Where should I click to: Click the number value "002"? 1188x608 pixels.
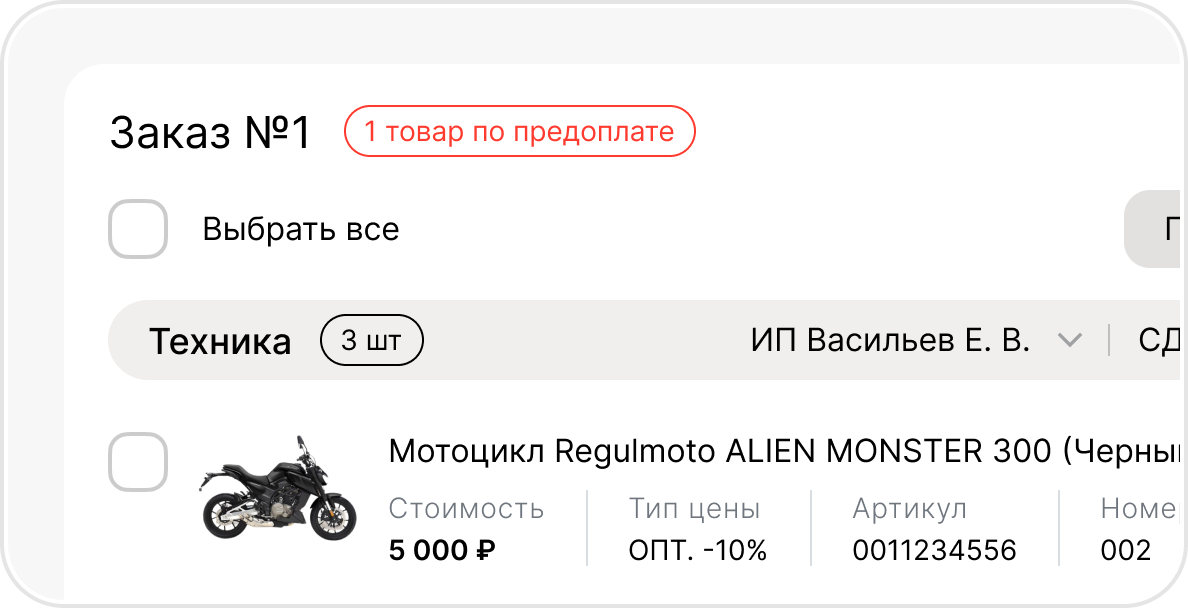[1126, 549]
